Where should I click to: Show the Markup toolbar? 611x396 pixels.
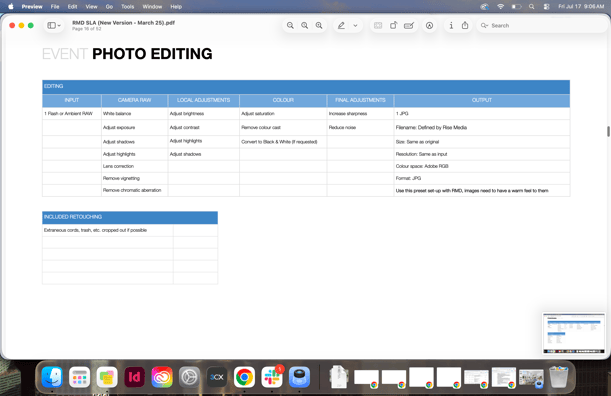point(429,25)
